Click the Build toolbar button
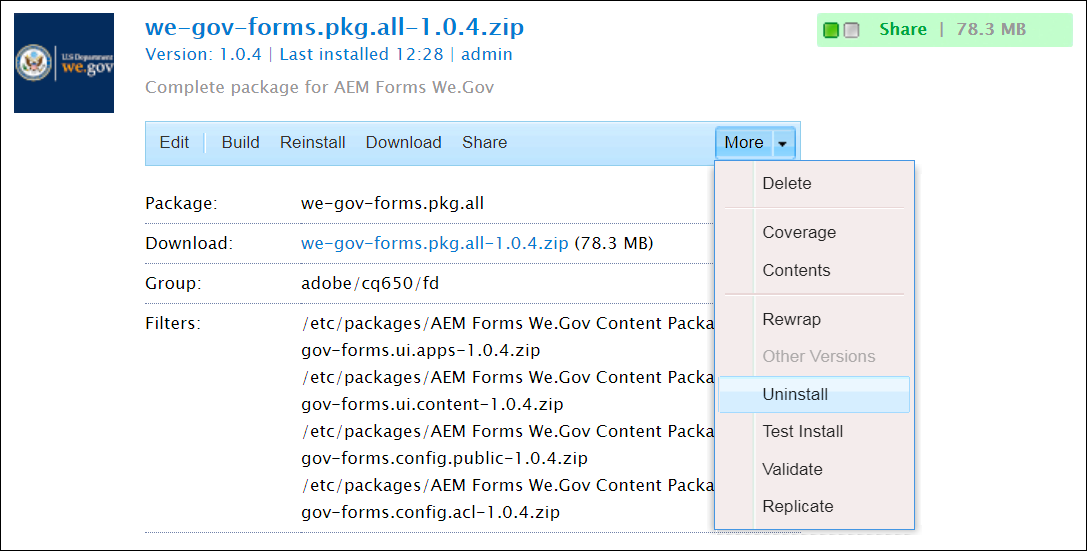Image resolution: width=1087 pixels, height=551 pixels. point(241,143)
